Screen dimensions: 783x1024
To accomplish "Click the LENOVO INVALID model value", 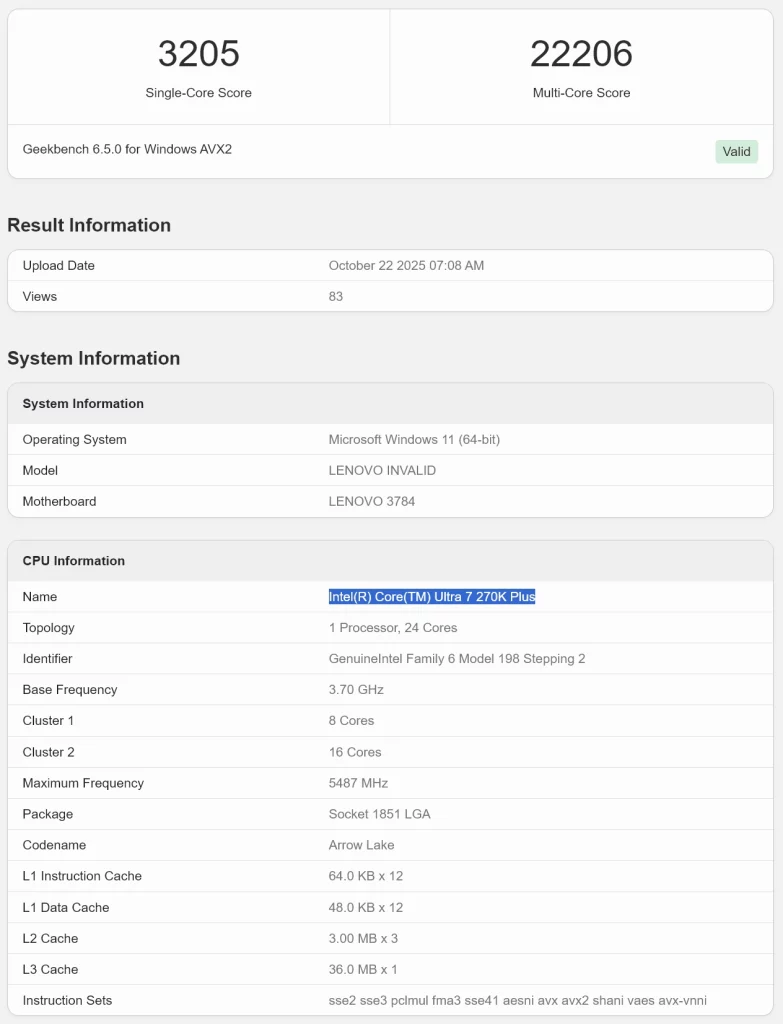I will pyautogui.click(x=382, y=471).
